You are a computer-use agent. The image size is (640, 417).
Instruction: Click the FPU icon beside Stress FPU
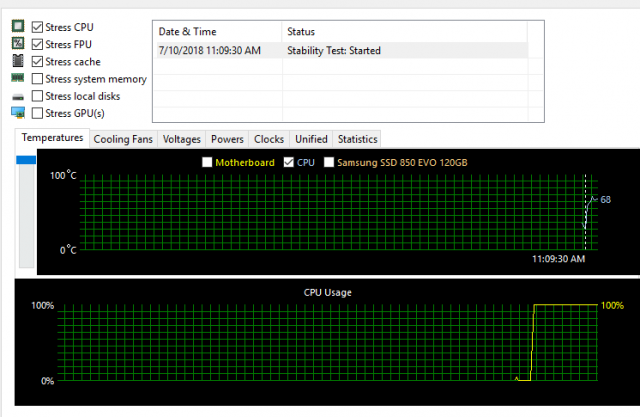[18, 44]
